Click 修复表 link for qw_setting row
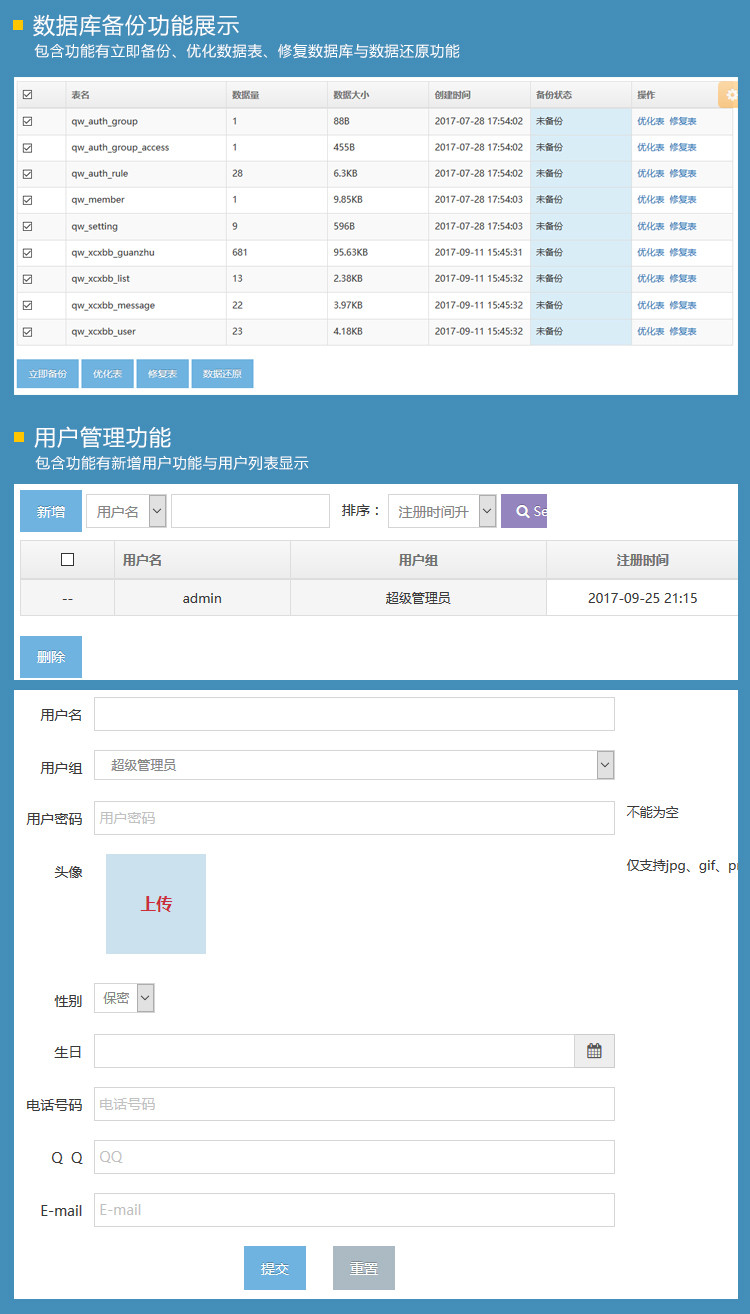Viewport: 750px width, 1314px height. coord(683,226)
